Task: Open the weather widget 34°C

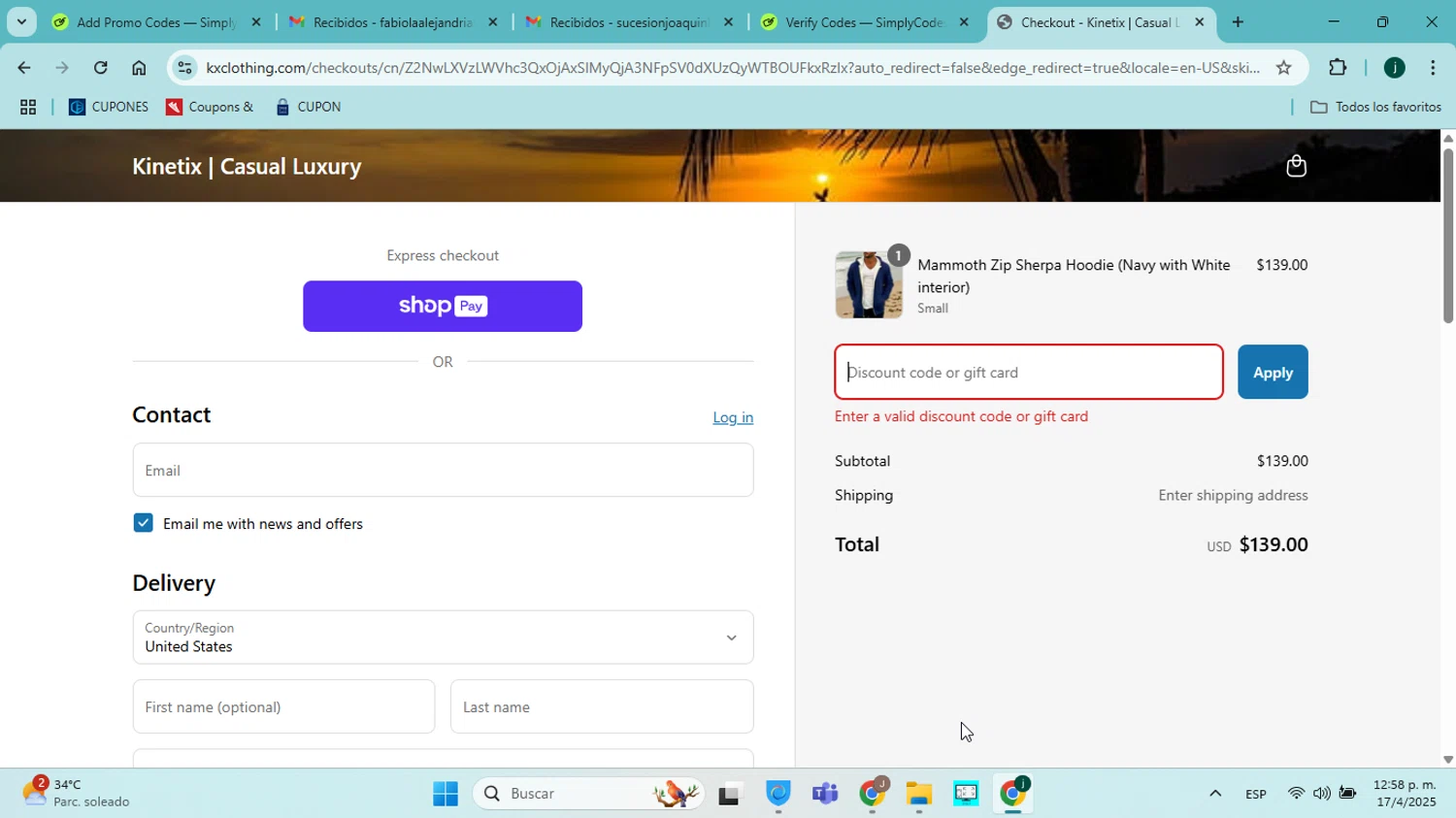Action: (76, 793)
